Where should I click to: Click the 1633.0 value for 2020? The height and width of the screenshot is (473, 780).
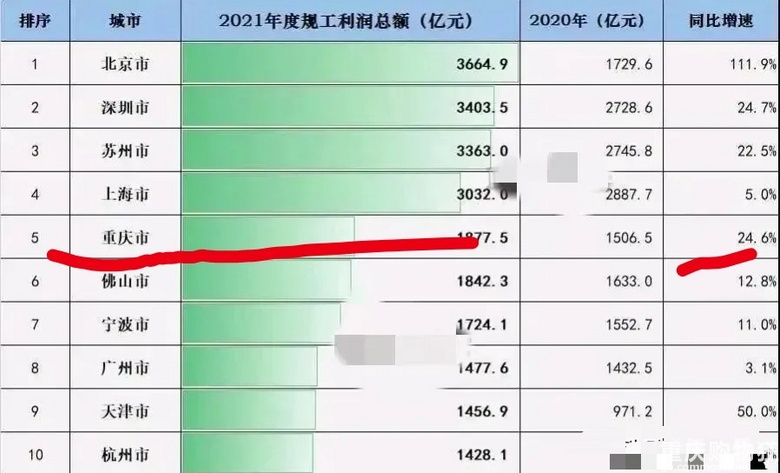629,281
